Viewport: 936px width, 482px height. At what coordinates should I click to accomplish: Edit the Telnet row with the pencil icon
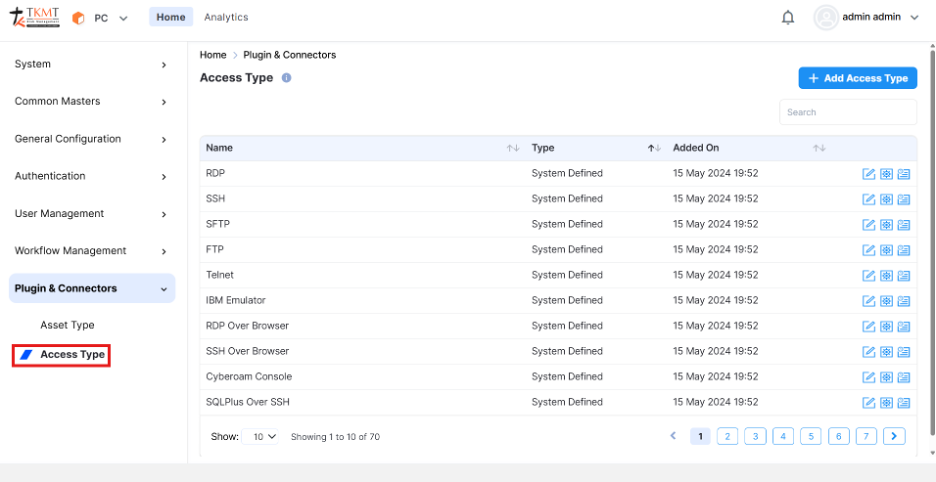[869, 275]
